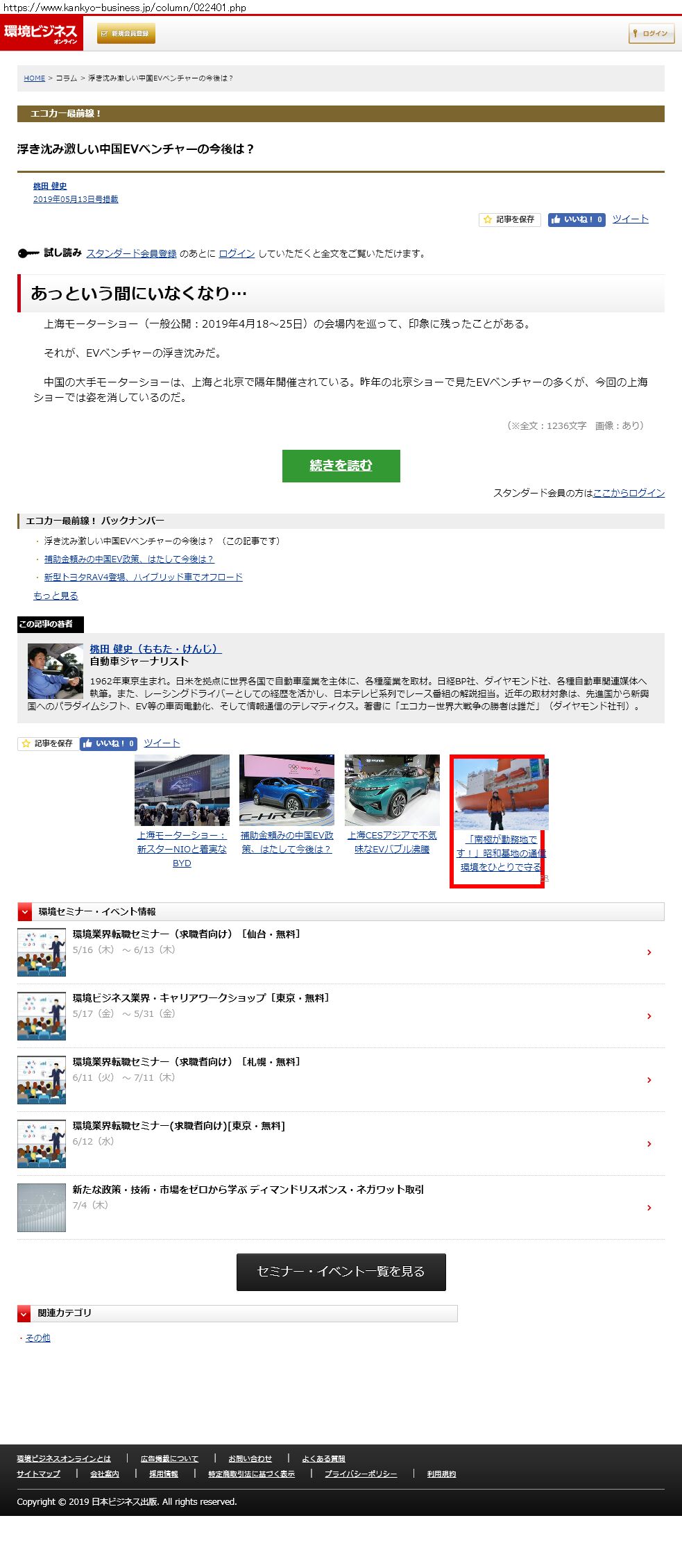Open 補助金頼みの中国EV政策 back number link
682x1568 pixels.
point(129,559)
